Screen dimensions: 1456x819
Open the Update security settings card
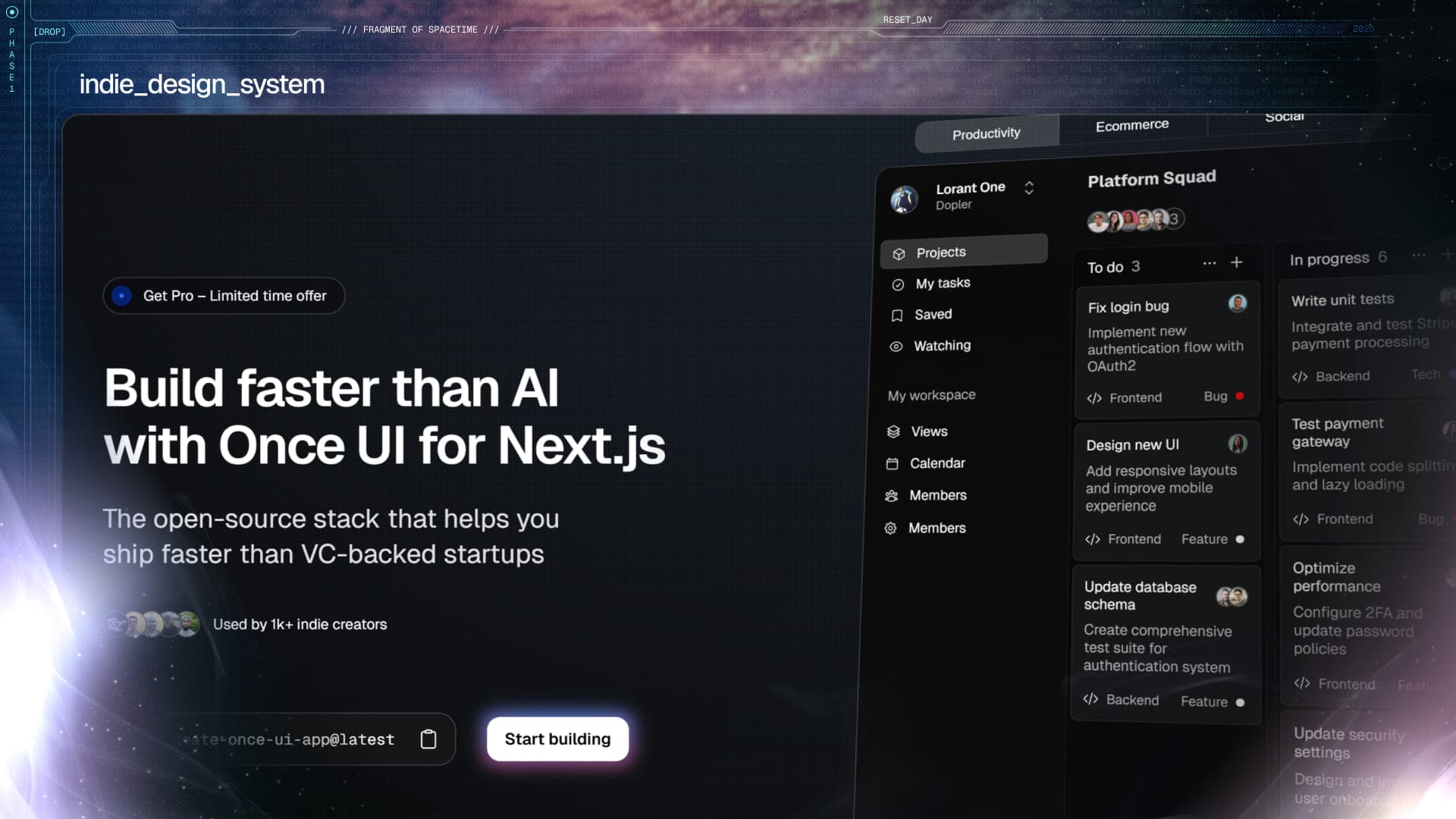point(1369,764)
